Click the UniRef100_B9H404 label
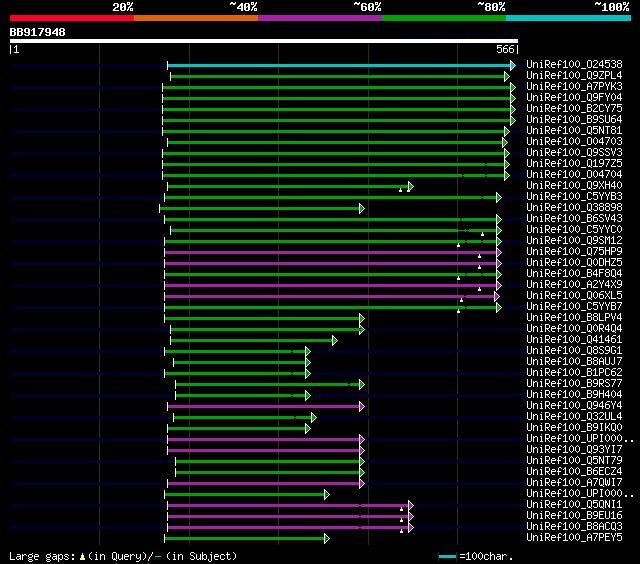This screenshot has height=564, width=640. 574,395
